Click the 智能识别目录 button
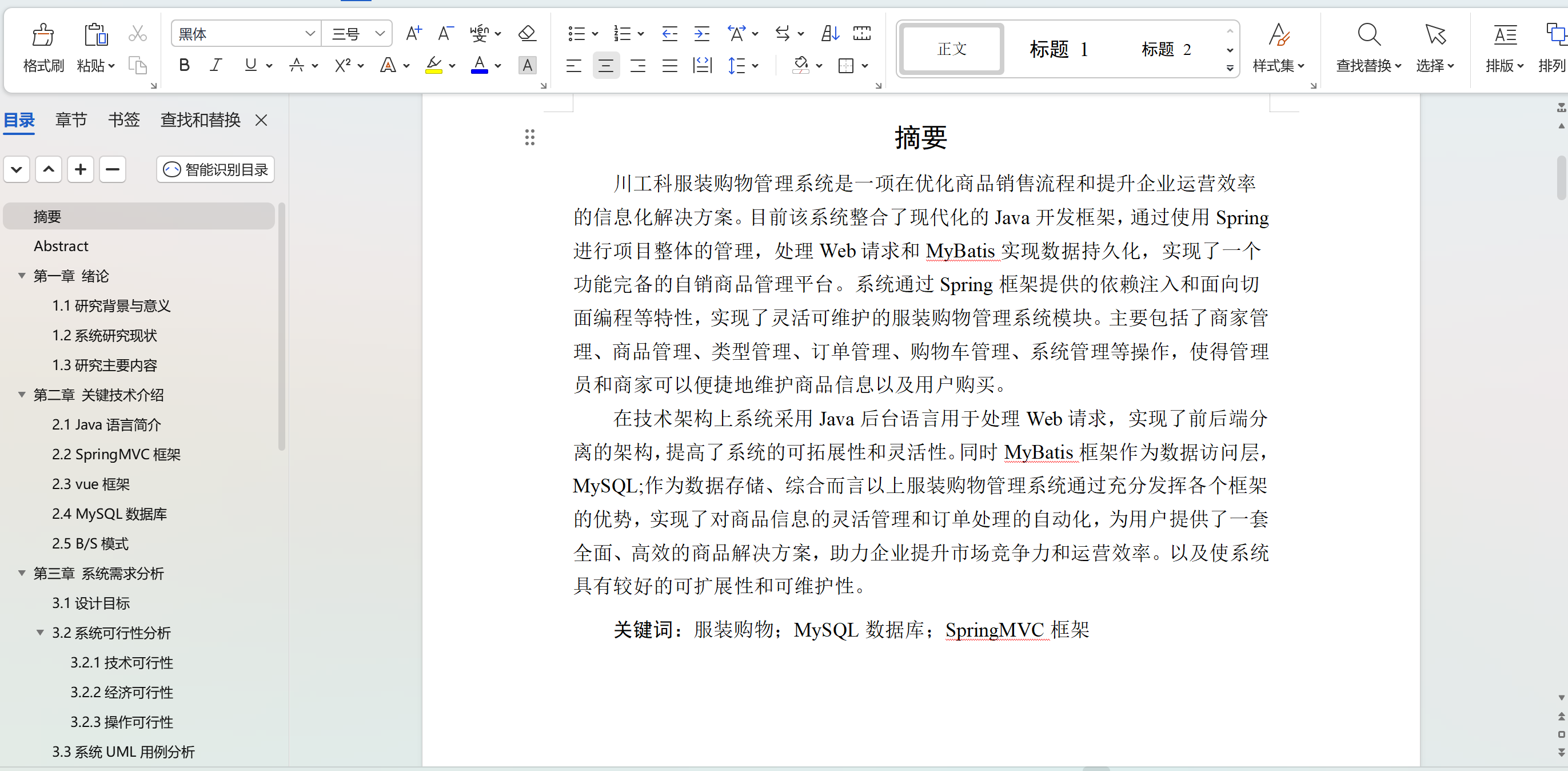This screenshot has width=1568, height=771. 216,169
